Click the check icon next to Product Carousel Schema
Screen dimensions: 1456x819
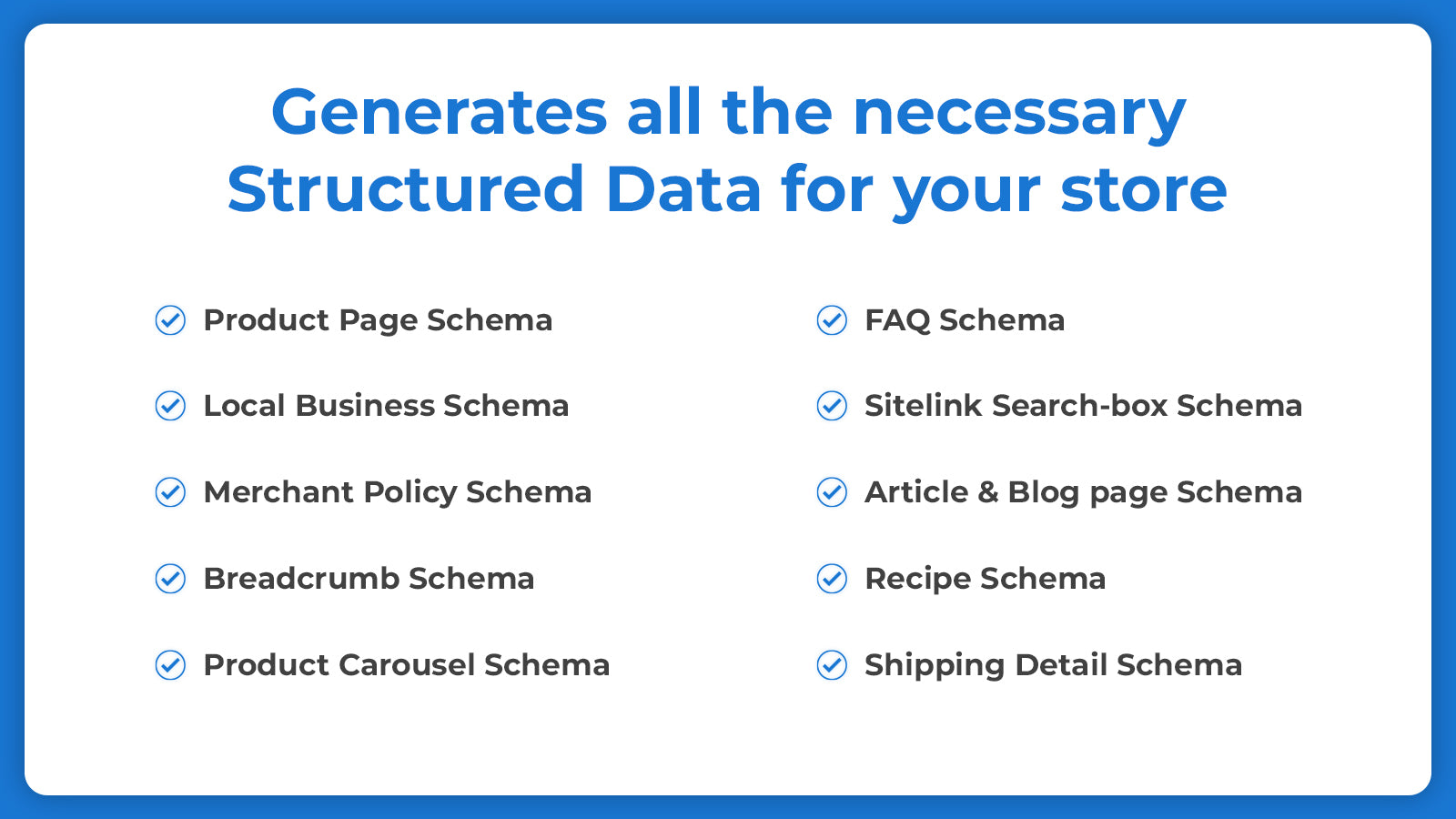point(170,665)
